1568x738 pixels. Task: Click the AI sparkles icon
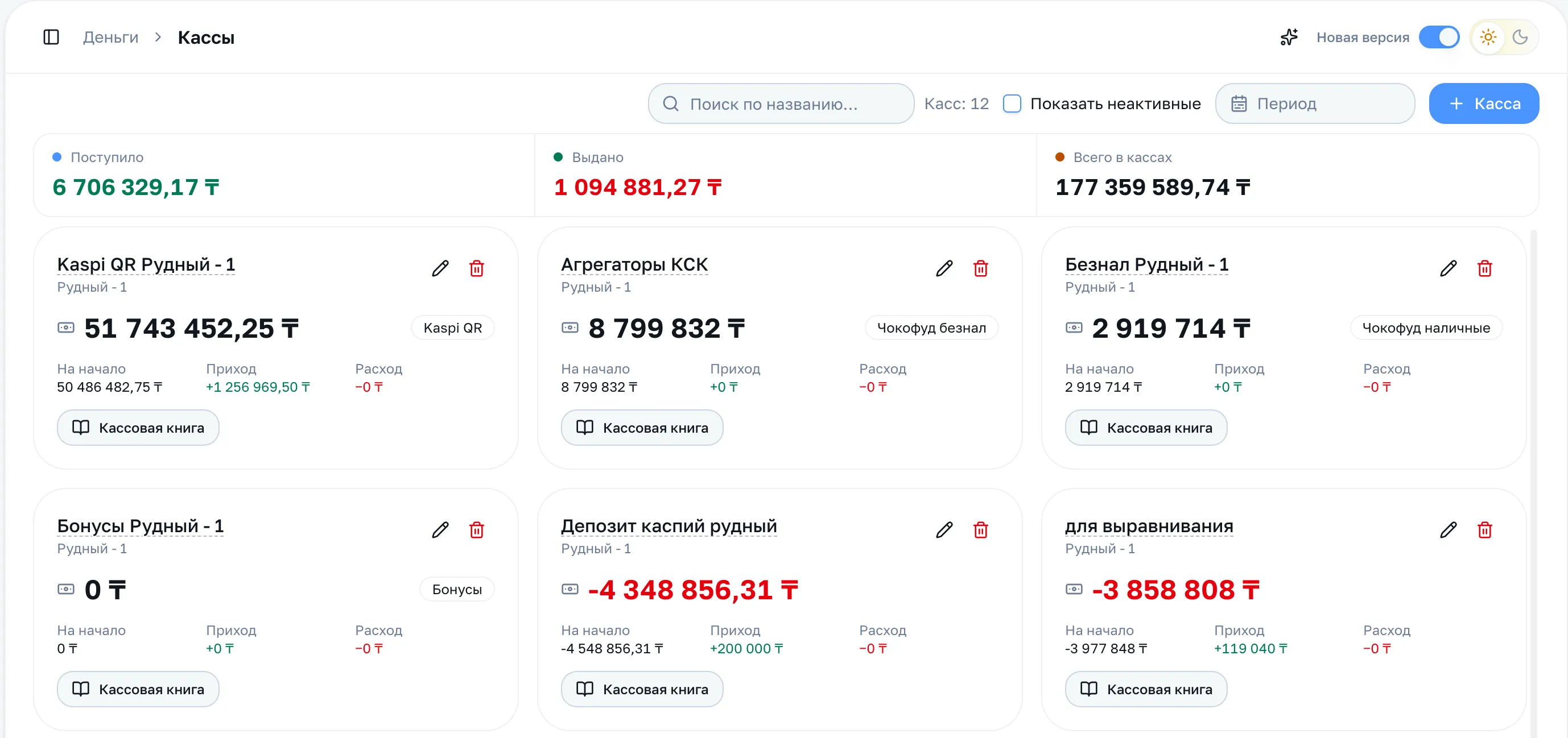[x=1289, y=38]
